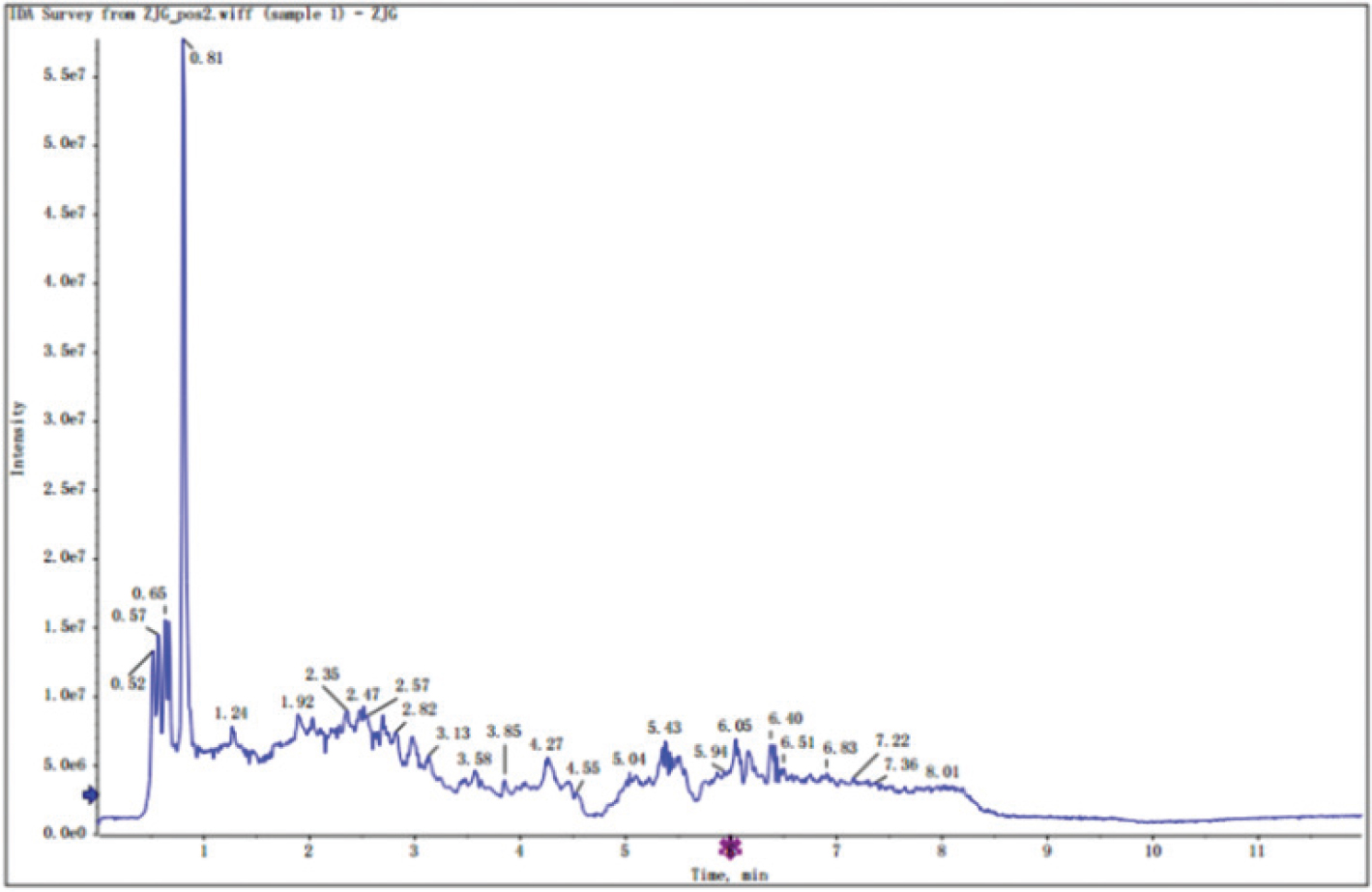
Task: Click the 2.35 retention time label
Action: click(x=323, y=675)
